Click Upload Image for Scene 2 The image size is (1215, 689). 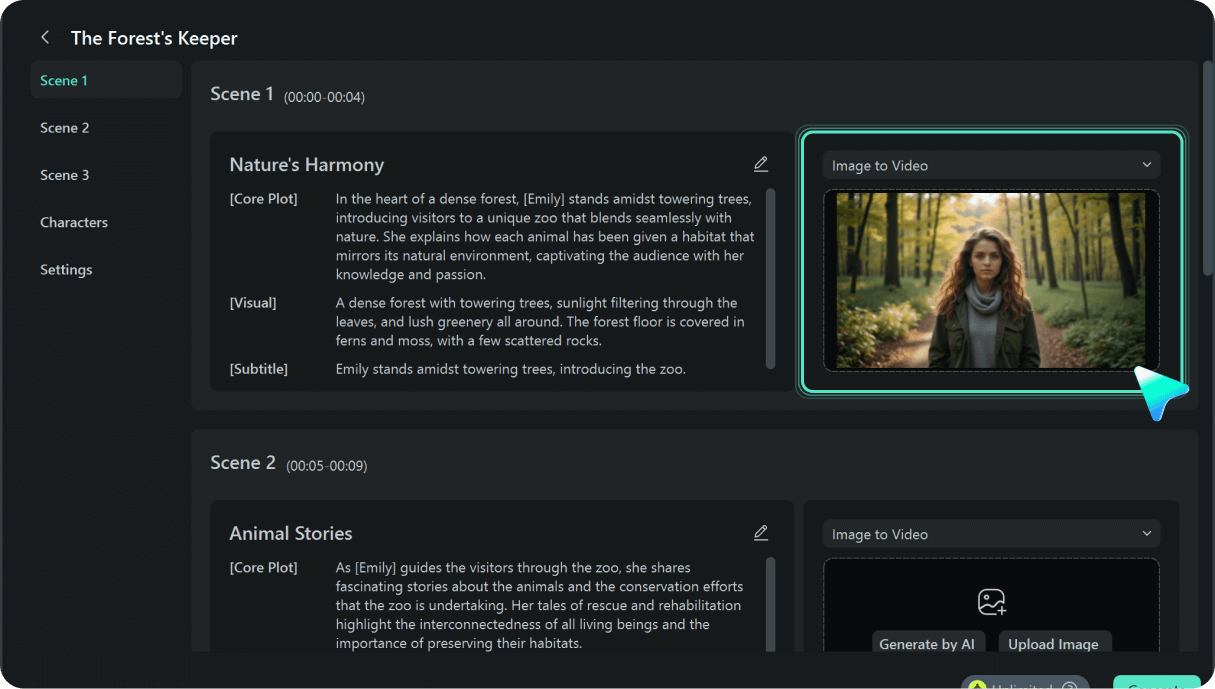(x=1053, y=644)
